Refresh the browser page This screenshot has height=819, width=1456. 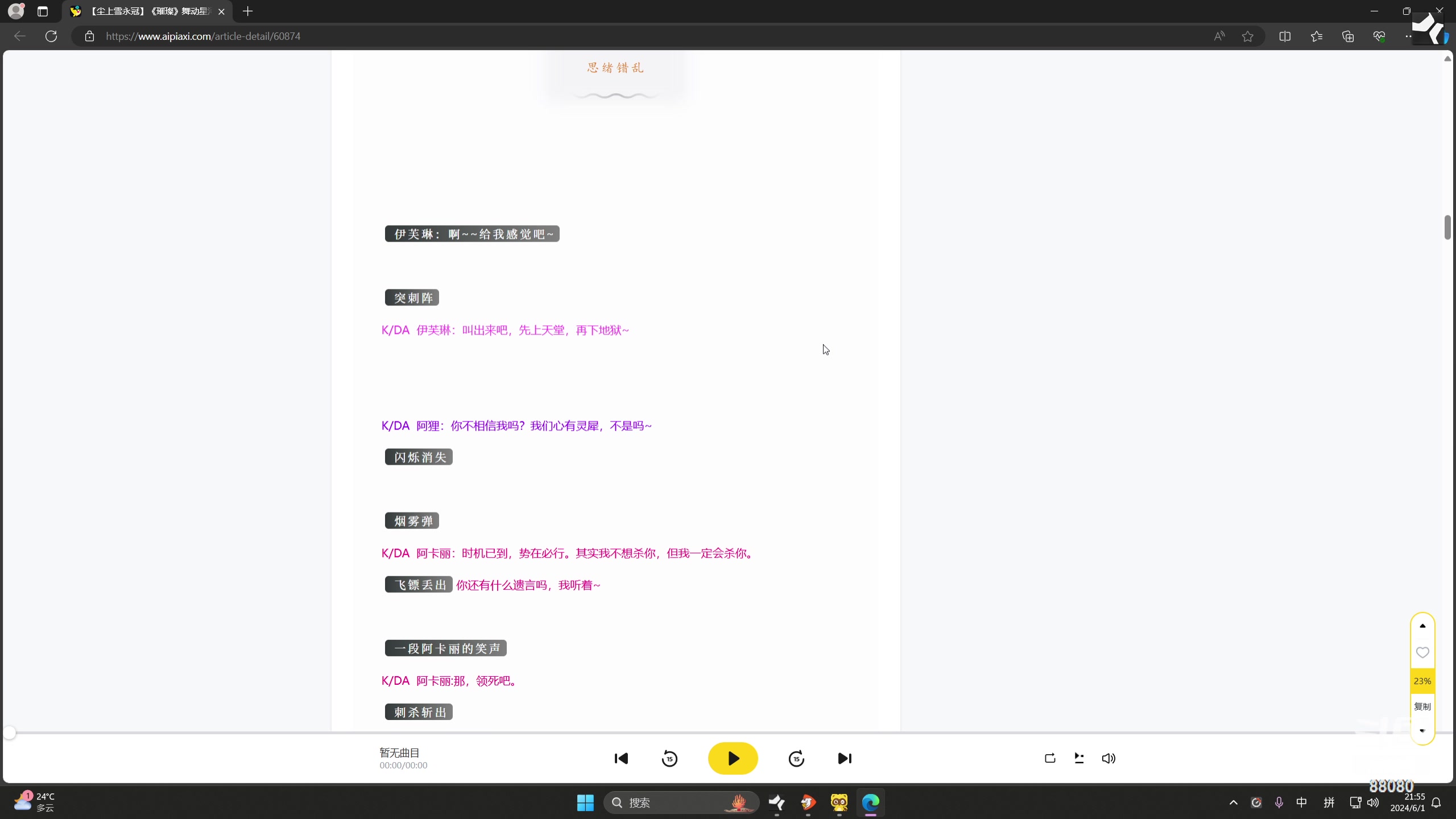point(51,36)
